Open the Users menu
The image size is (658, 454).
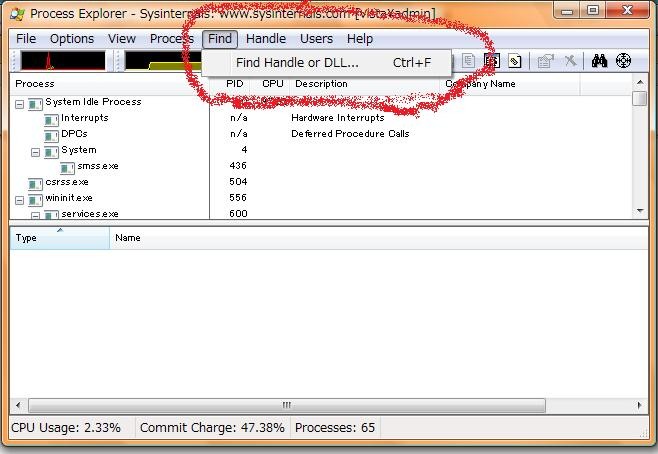(316, 39)
